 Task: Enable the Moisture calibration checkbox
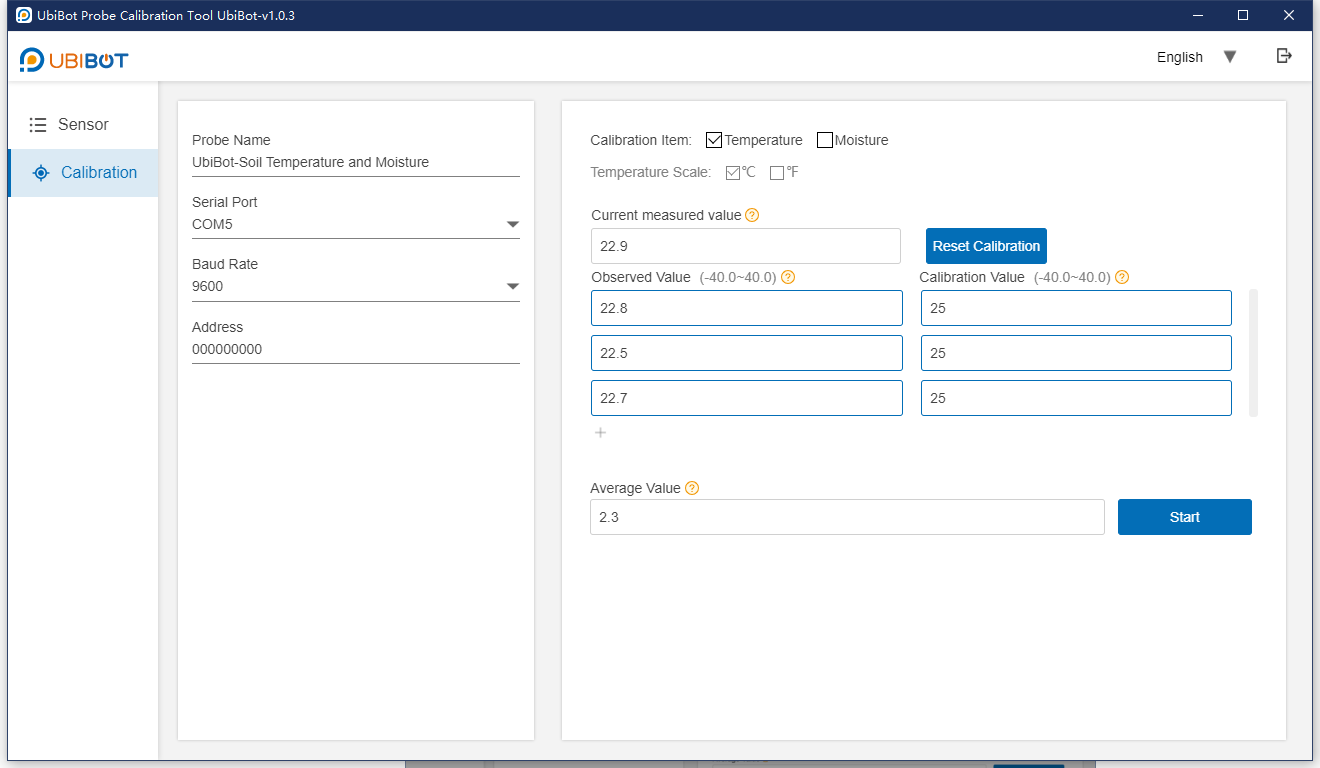coord(825,140)
